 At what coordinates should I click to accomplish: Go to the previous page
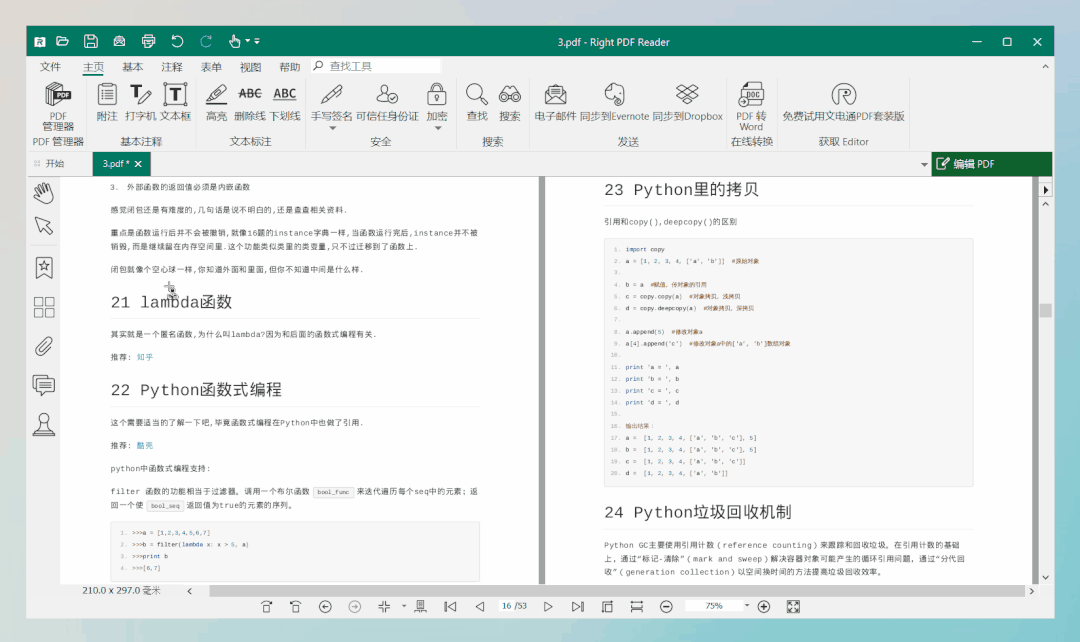point(480,607)
